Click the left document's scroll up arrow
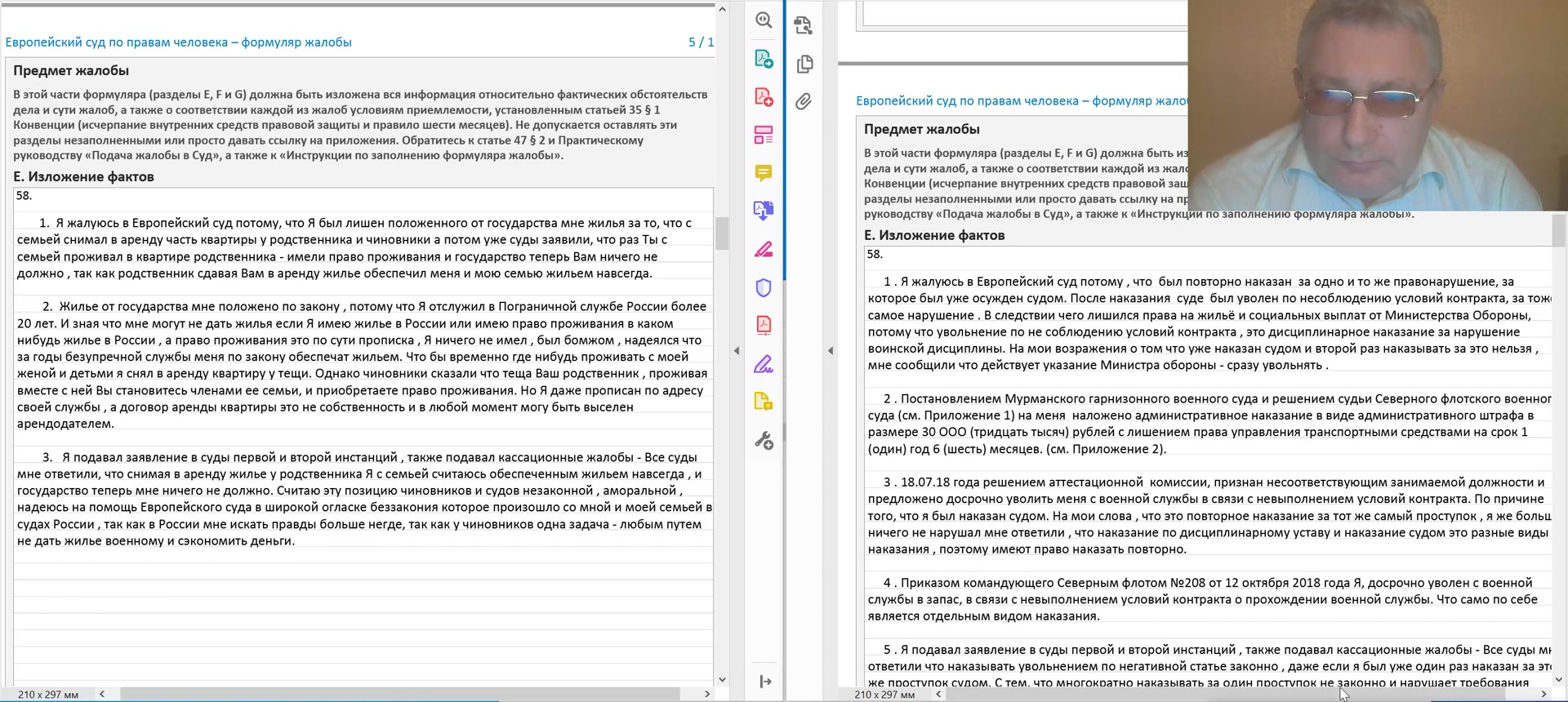The height and width of the screenshot is (702, 1568). [722, 10]
